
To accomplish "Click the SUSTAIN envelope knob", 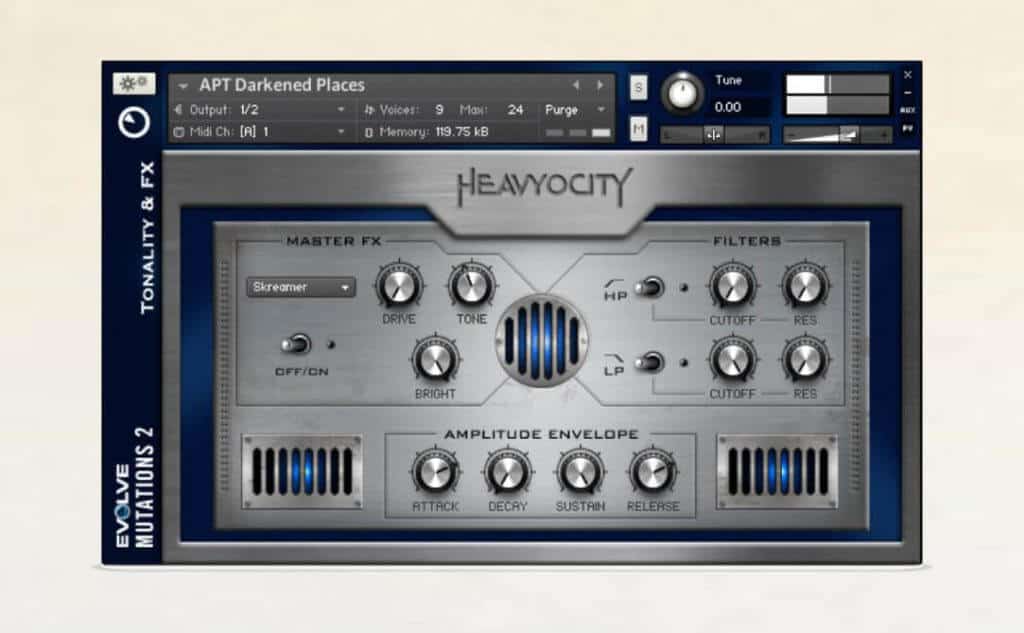I will [580, 472].
